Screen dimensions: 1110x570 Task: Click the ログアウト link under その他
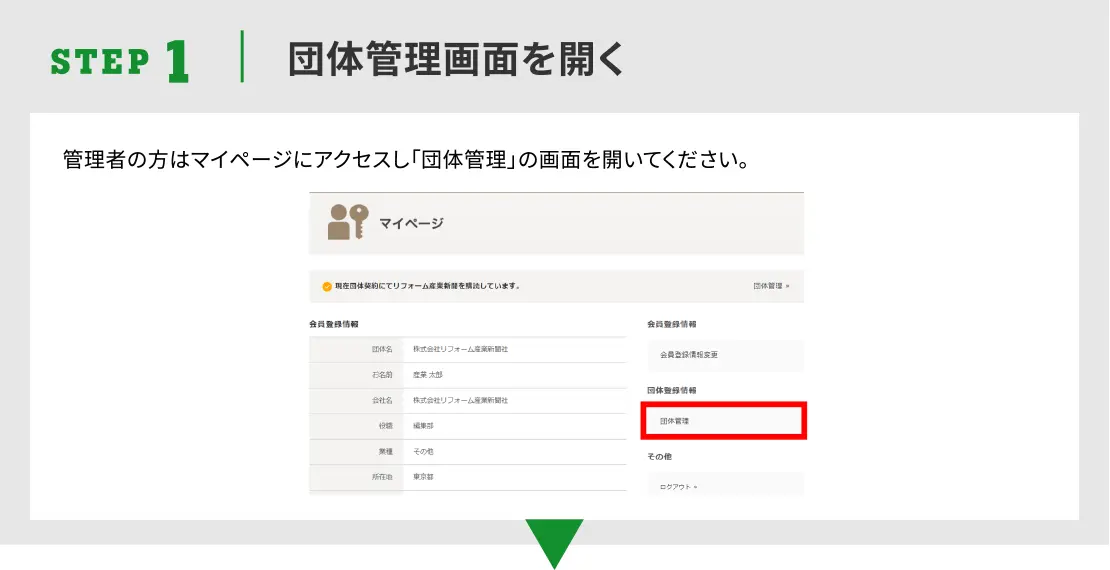click(678, 487)
